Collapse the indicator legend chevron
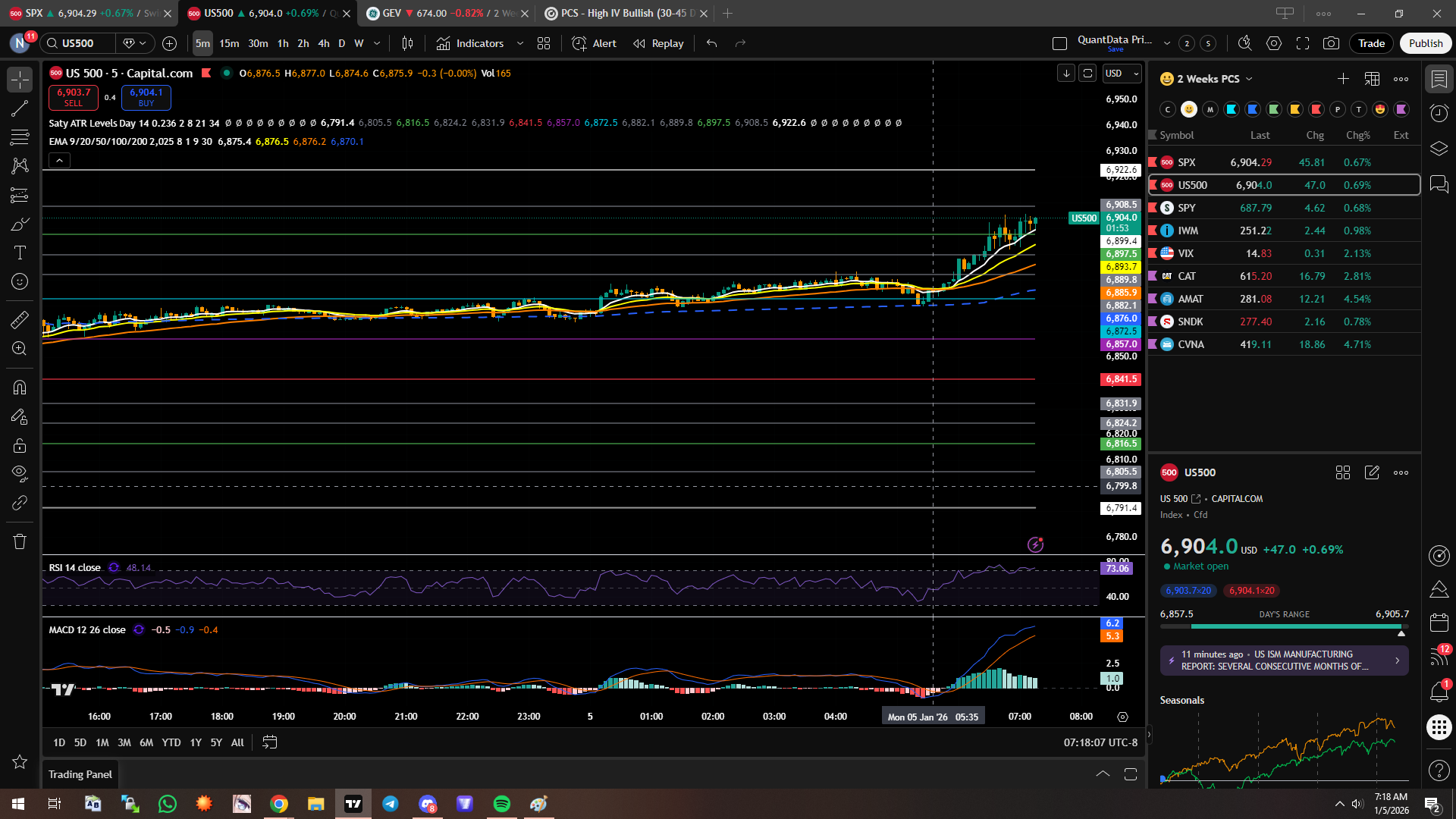Image resolution: width=1456 pixels, height=819 pixels. 59,160
